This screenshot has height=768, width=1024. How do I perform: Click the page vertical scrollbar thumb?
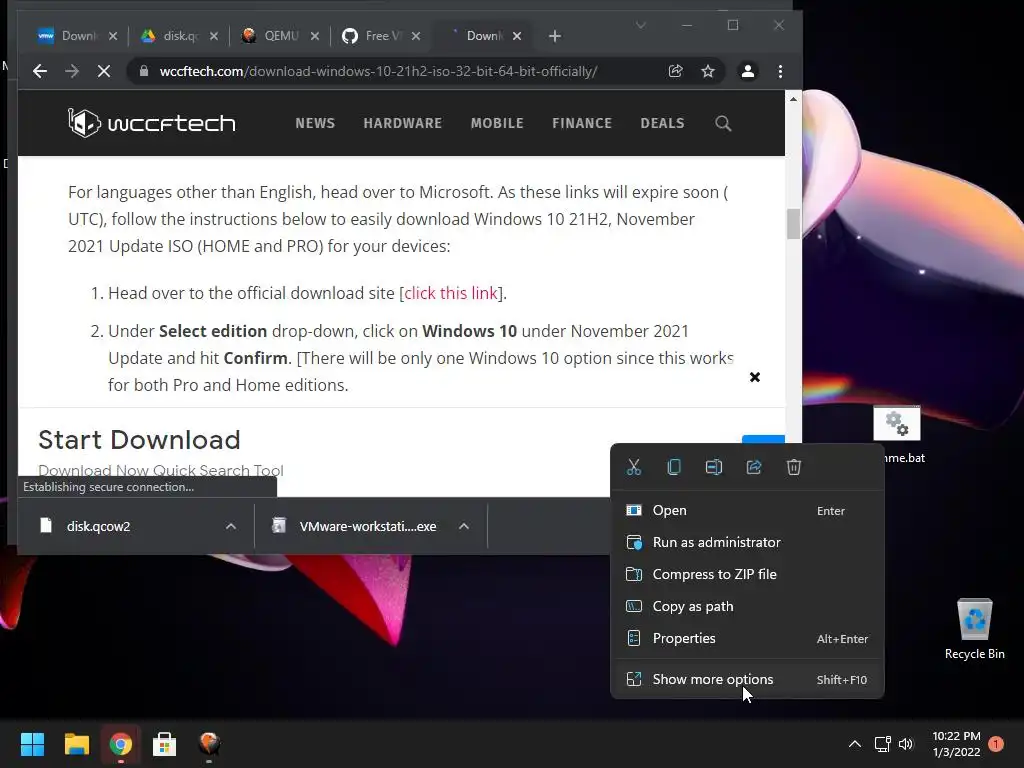pyautogui.click(x=793, y=224)
